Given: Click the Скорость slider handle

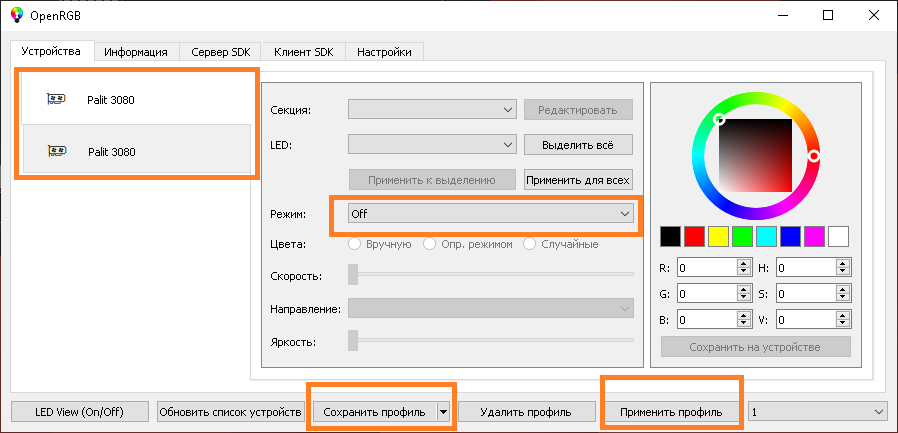Looking at the screenshot, I should pos(353,274).
